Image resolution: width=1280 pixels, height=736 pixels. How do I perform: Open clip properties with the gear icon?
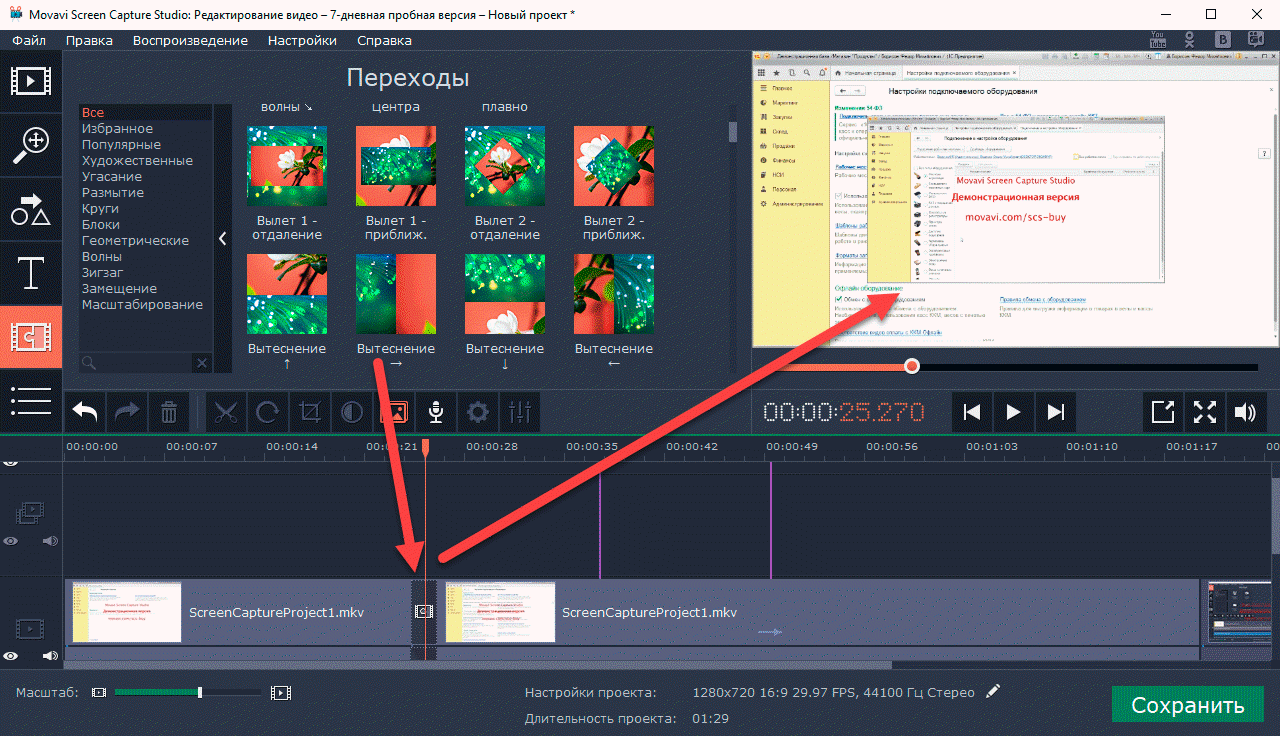coord(479,411)
